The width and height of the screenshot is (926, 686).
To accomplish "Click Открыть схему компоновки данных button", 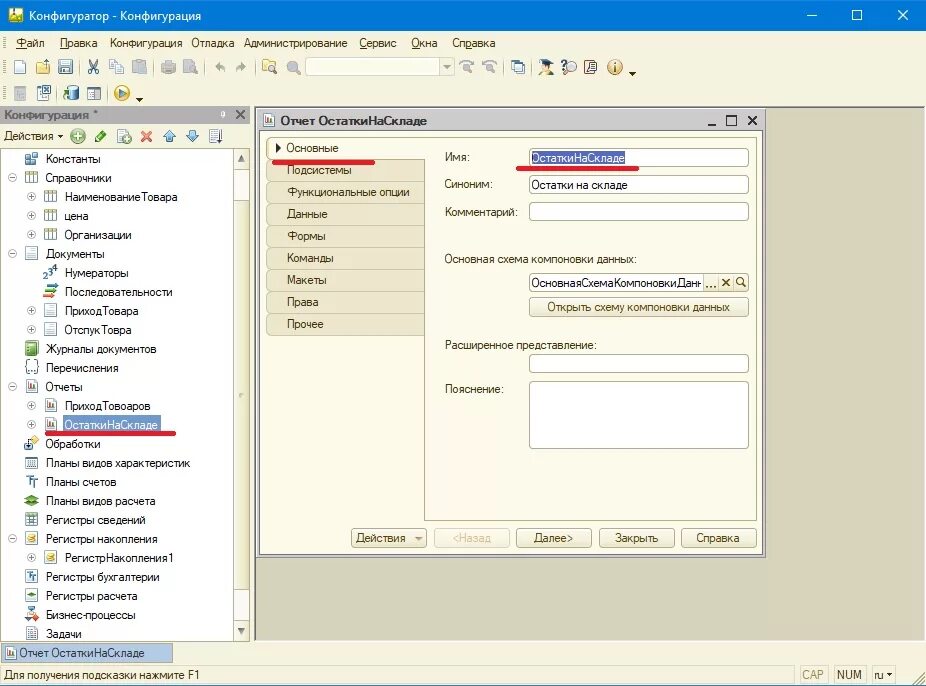I will 638,307.
